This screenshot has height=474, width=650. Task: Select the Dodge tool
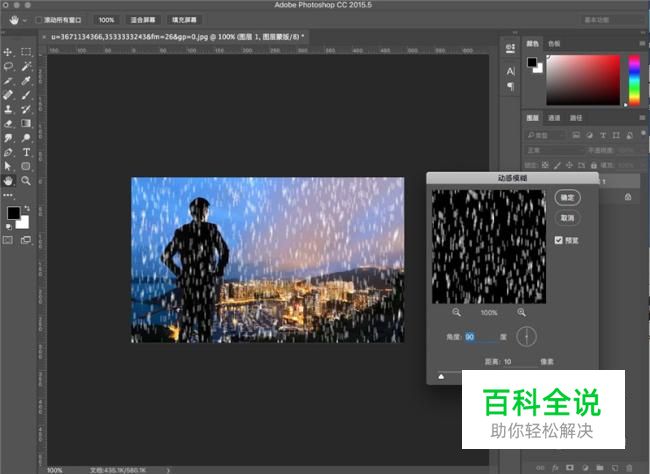(26, 138)
